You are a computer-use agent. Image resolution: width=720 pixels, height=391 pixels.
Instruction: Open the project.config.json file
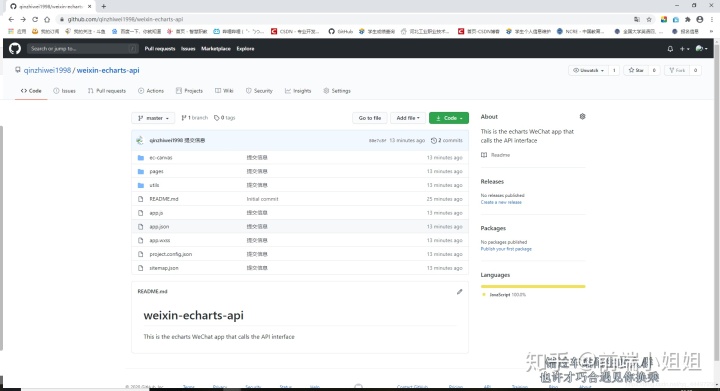click(170, 254)
